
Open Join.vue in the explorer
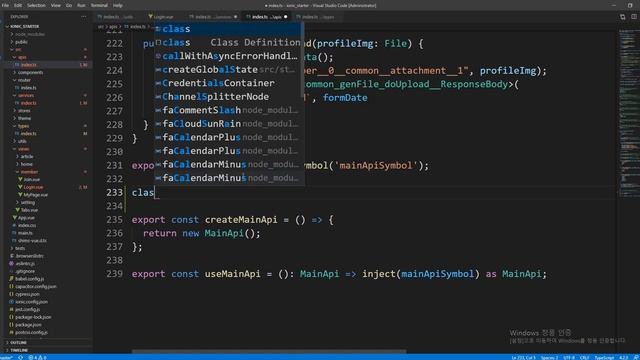pyautogui.click(x=31, y=180)
